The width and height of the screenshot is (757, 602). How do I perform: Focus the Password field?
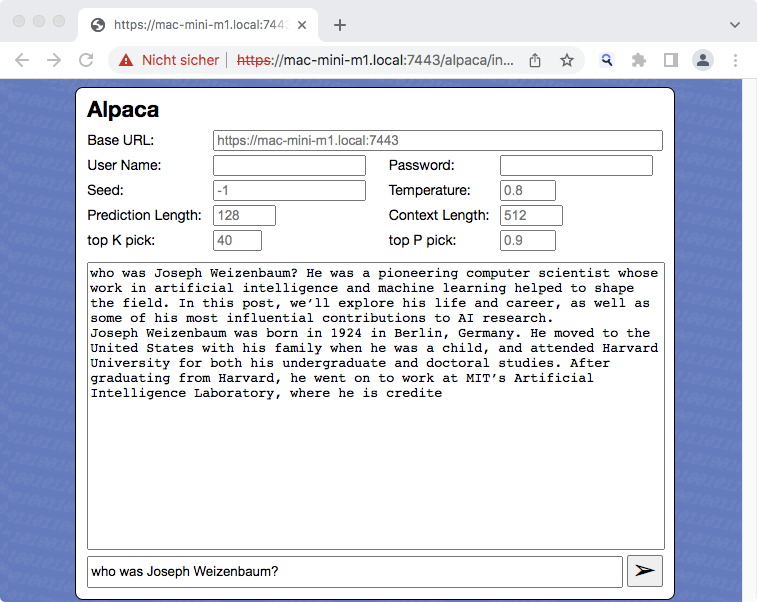[x=576, y=166]
